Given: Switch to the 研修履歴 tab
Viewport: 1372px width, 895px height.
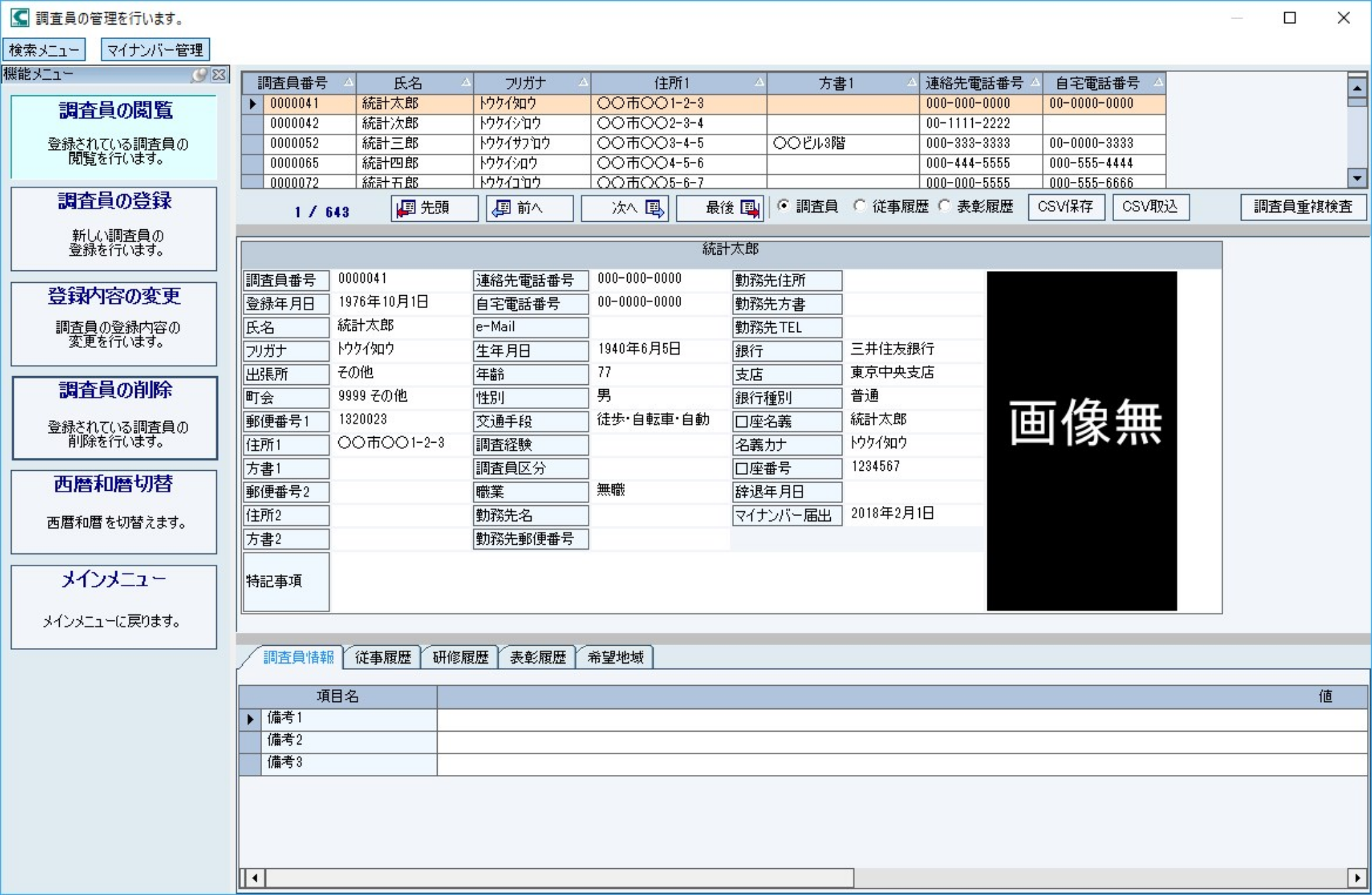Looking at the screenshot, I should coord(460,658).
